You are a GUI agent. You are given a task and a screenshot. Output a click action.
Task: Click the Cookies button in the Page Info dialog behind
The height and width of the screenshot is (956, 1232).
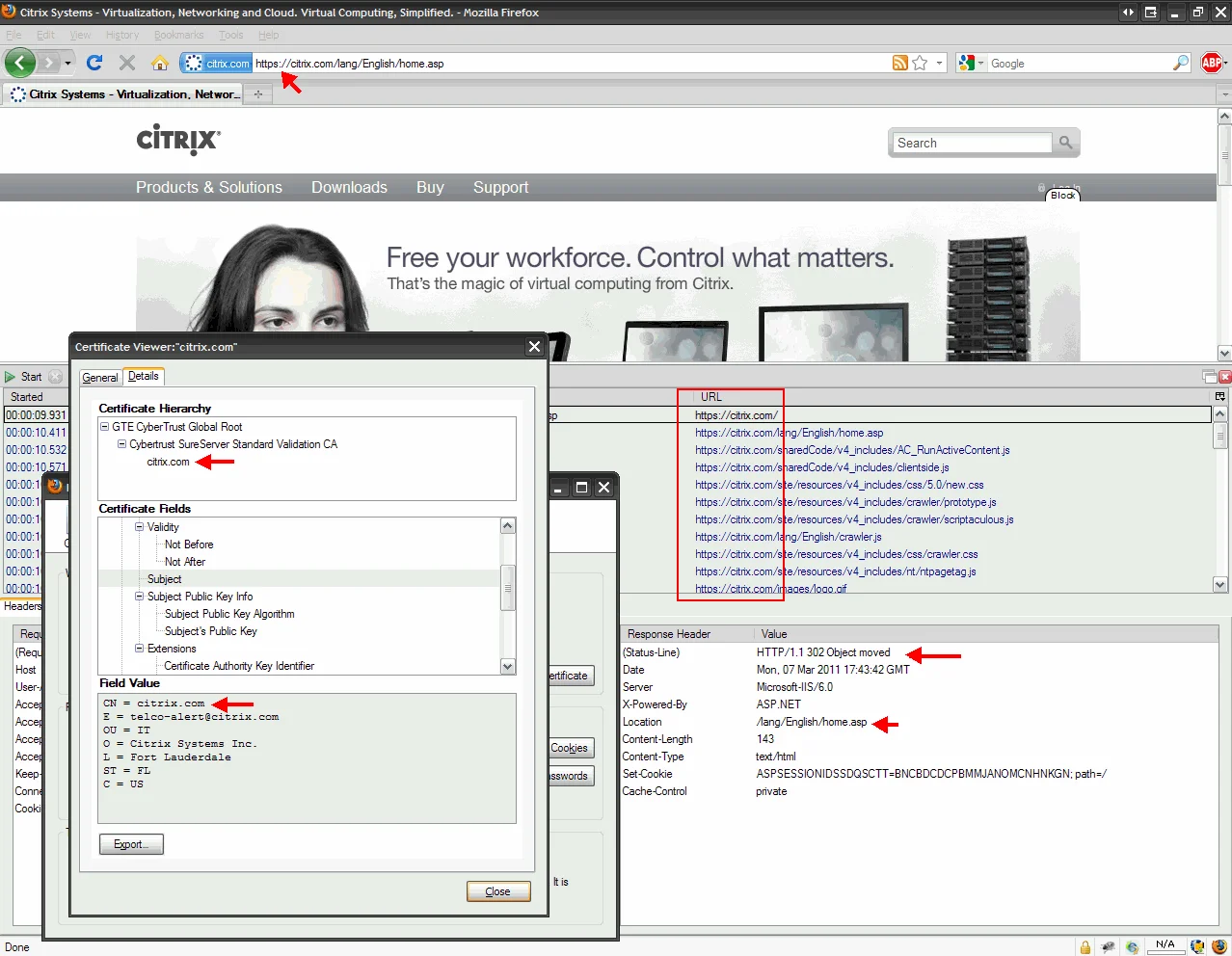click(570, 748)
